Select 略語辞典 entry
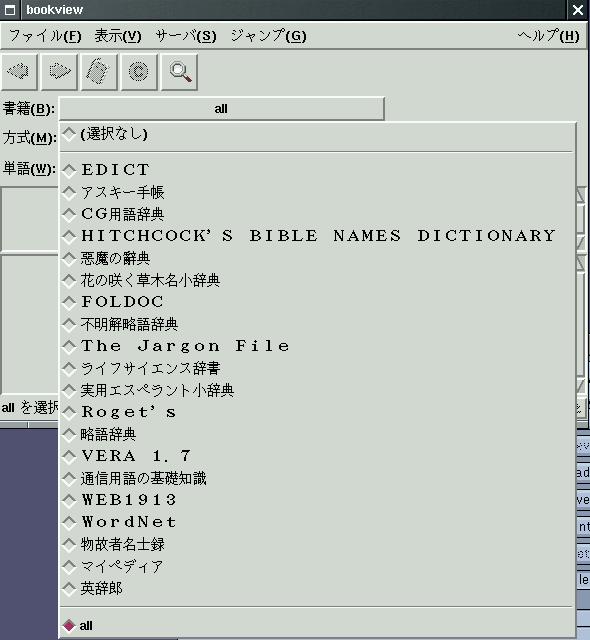 pyautogui.click(x=316, y=434)
